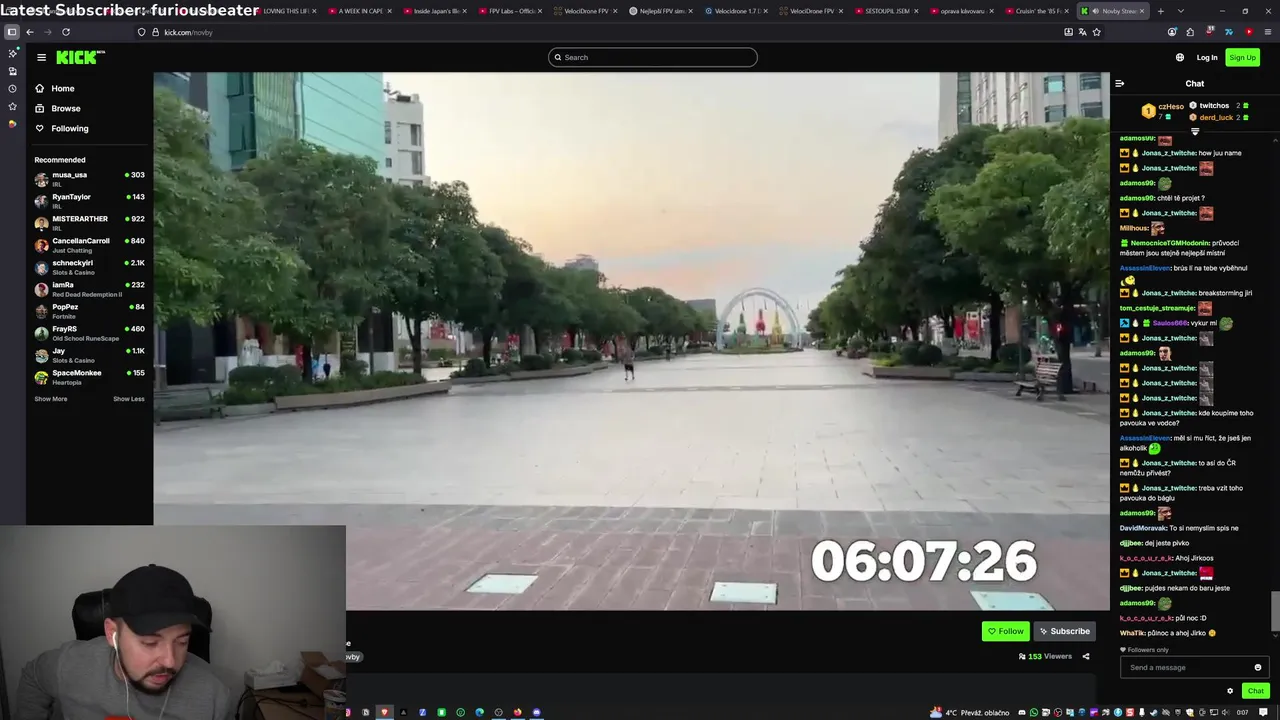This screenshot has width=1280, height=720.
Task: Go back with browser back arrow
Action: tap(30, 32)
